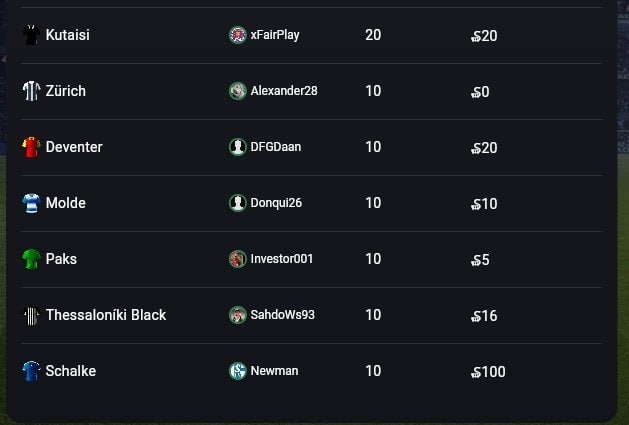
Task: Click Schalke's 100 coin prize value
Action: [x=489, y=372]
